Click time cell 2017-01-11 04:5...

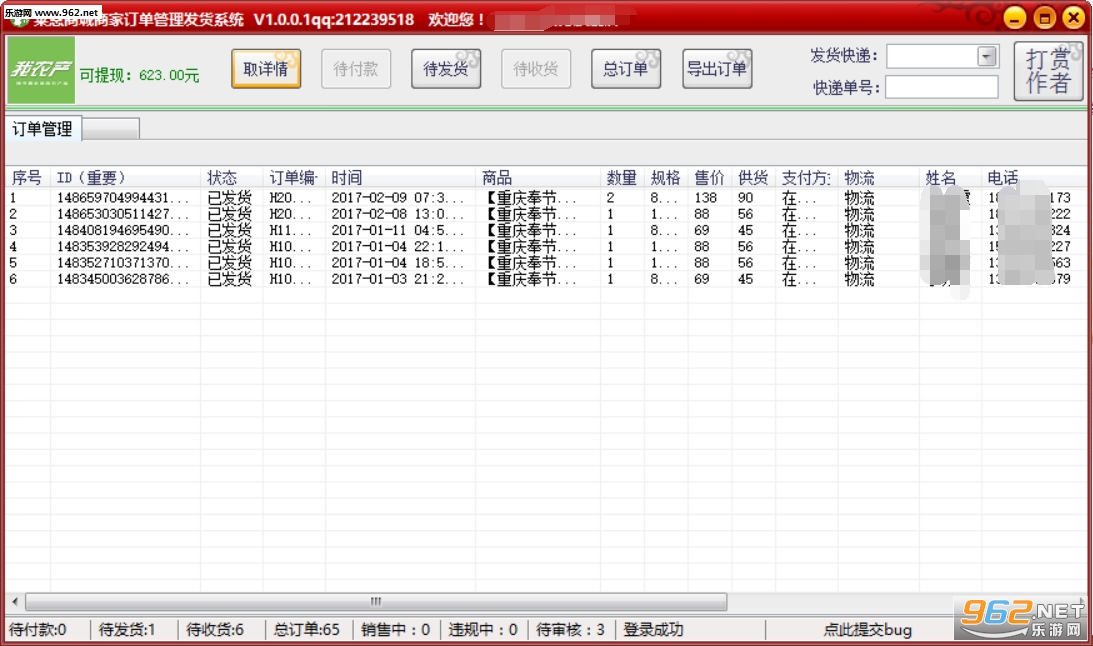click(397, 230)
